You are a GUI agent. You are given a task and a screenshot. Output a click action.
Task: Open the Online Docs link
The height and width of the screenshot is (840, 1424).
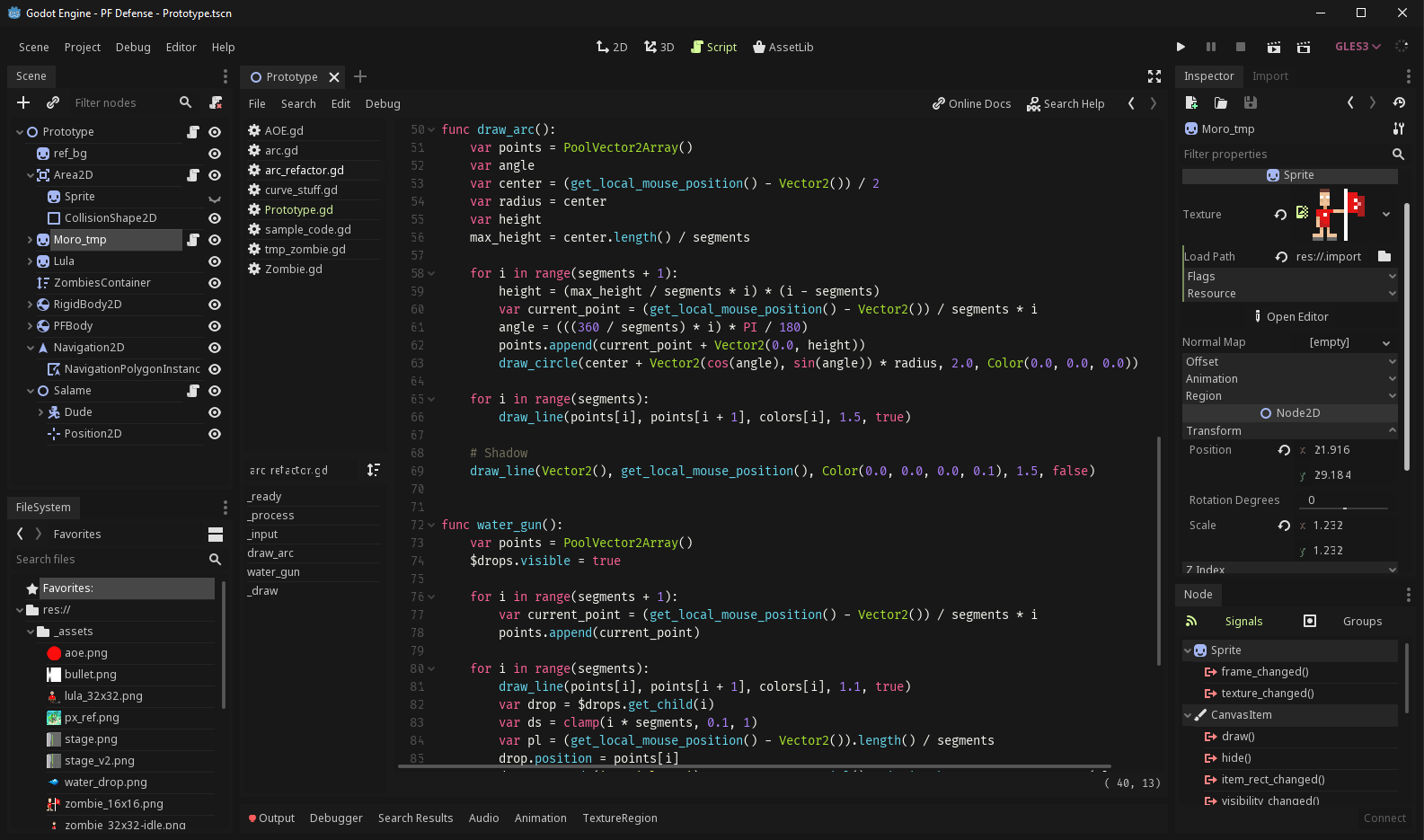click(x=971, y=103)
